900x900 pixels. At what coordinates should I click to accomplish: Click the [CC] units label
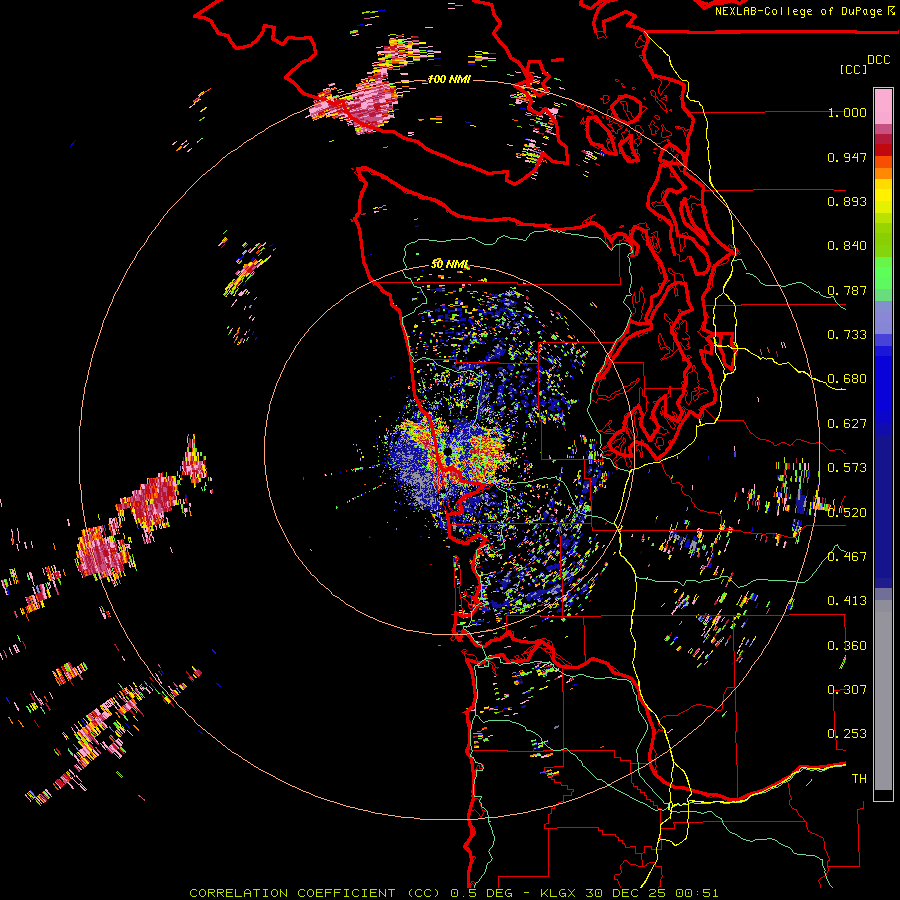tap(853, 69)
